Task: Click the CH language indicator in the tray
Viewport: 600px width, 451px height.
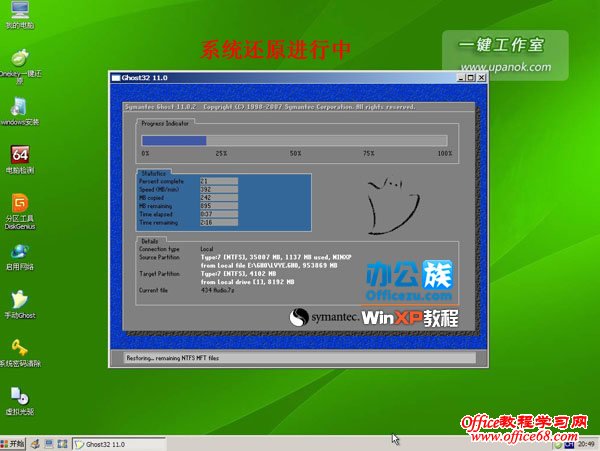Action: point(569,445)
